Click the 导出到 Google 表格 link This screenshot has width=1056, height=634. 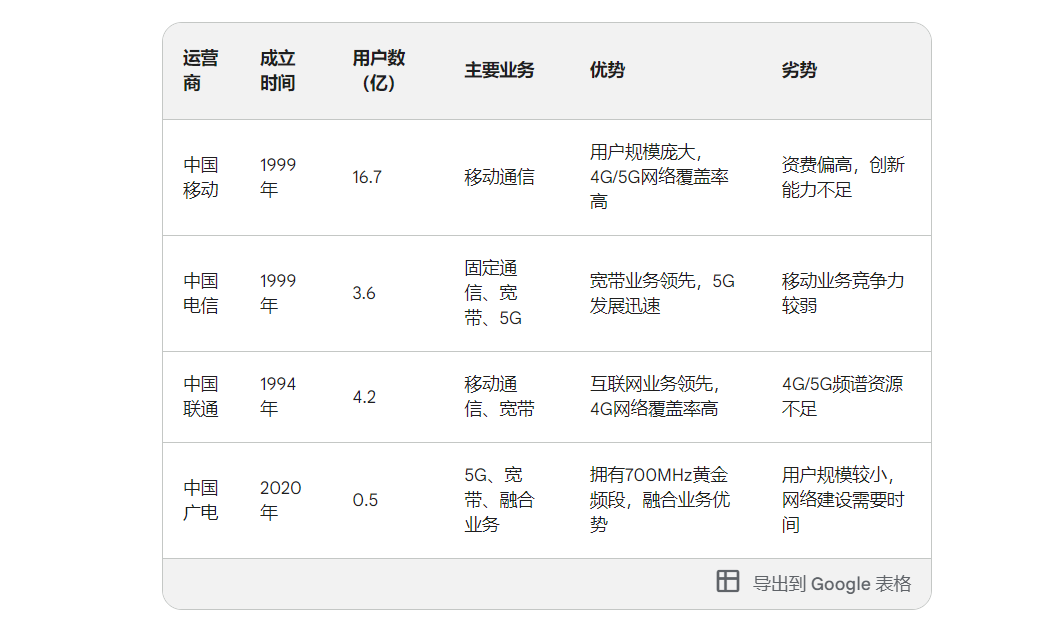[x=831, y=583]
